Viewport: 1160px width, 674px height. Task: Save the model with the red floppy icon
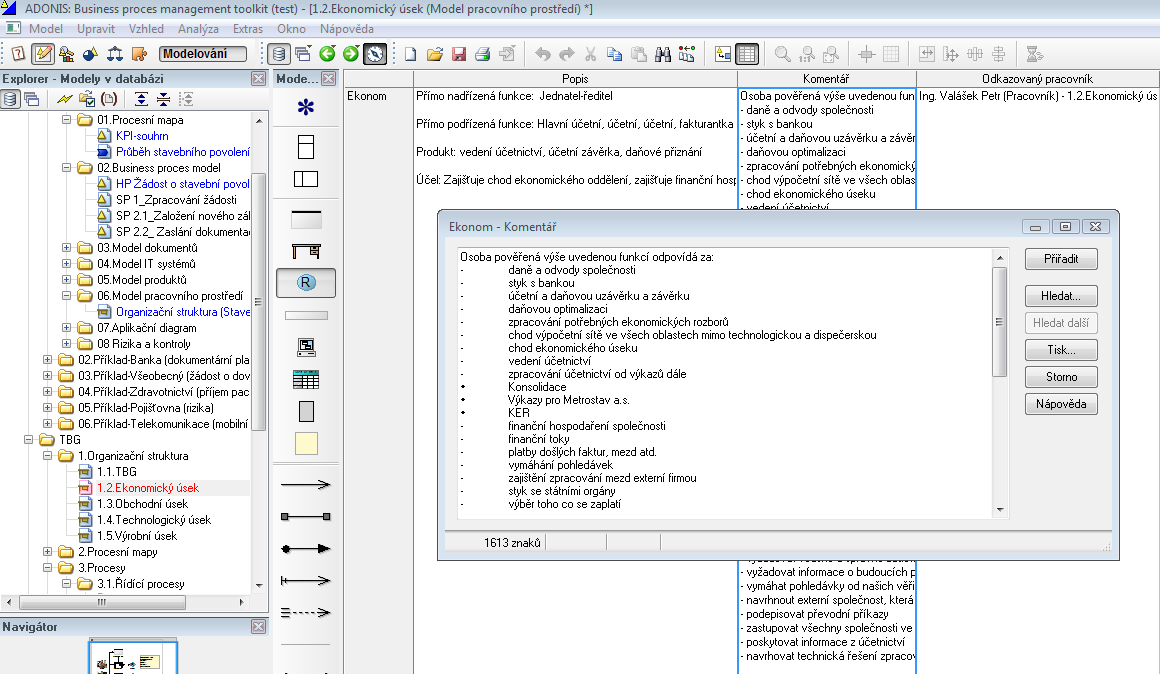coord(459,54)
